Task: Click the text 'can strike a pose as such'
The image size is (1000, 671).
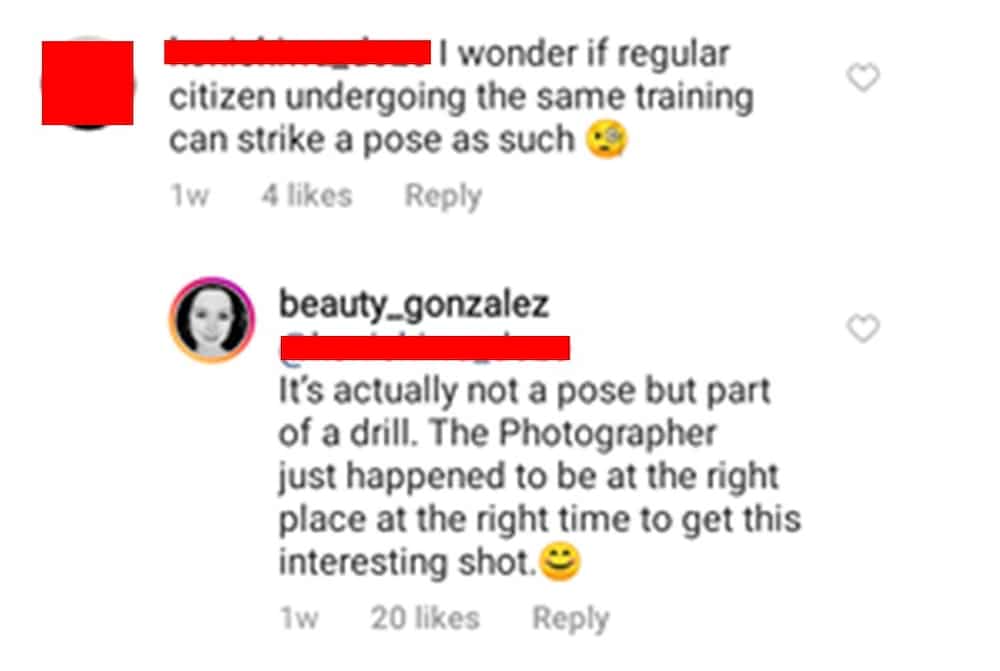Action: 372,140
